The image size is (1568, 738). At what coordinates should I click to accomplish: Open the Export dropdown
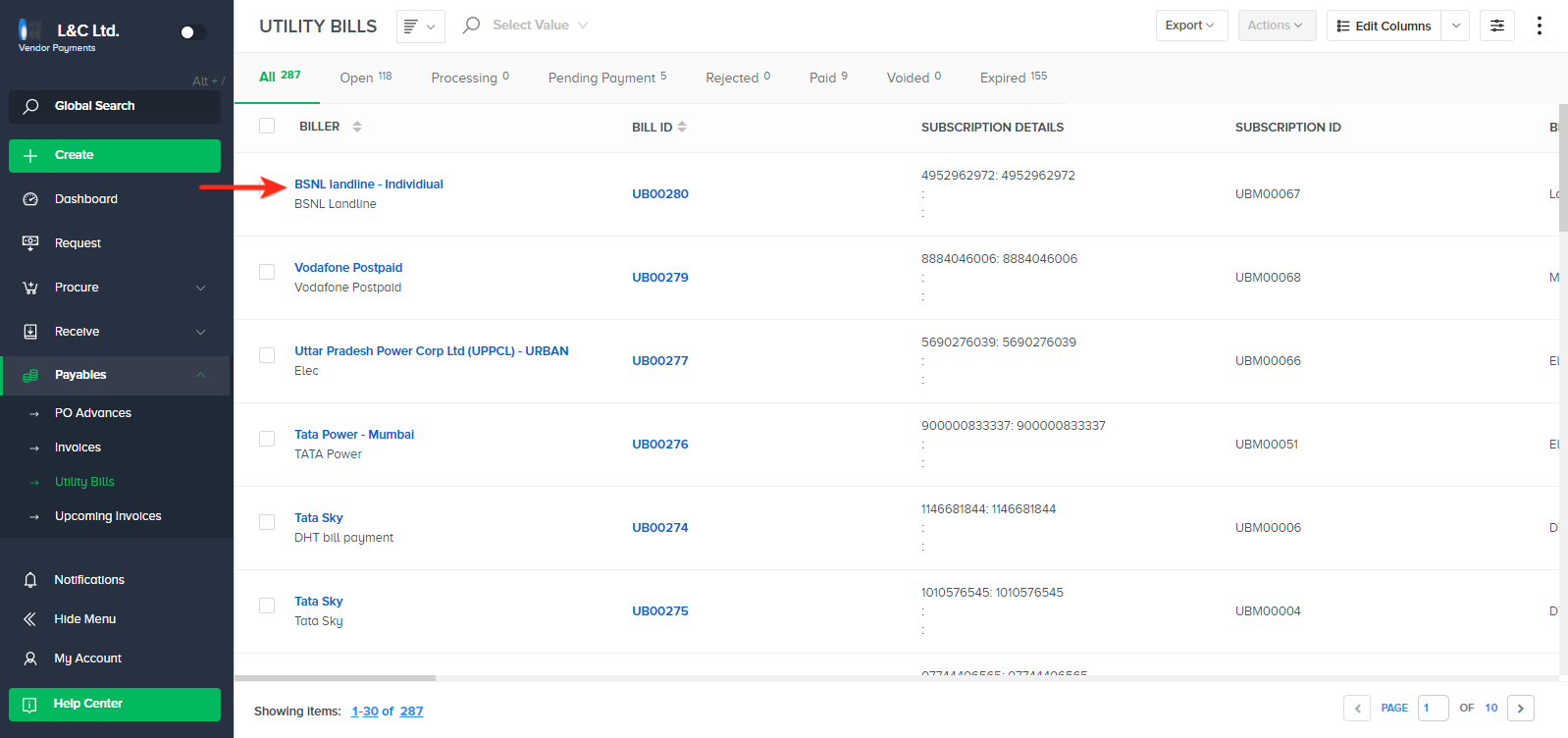[x=1190, y=26]
